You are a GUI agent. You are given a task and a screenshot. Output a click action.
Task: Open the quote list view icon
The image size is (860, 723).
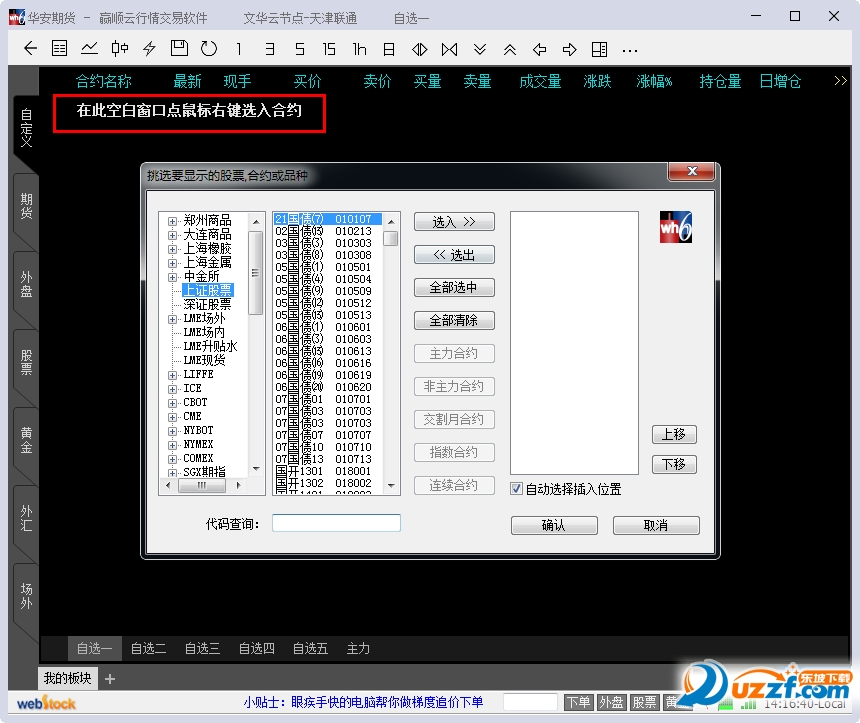(59, 49)
